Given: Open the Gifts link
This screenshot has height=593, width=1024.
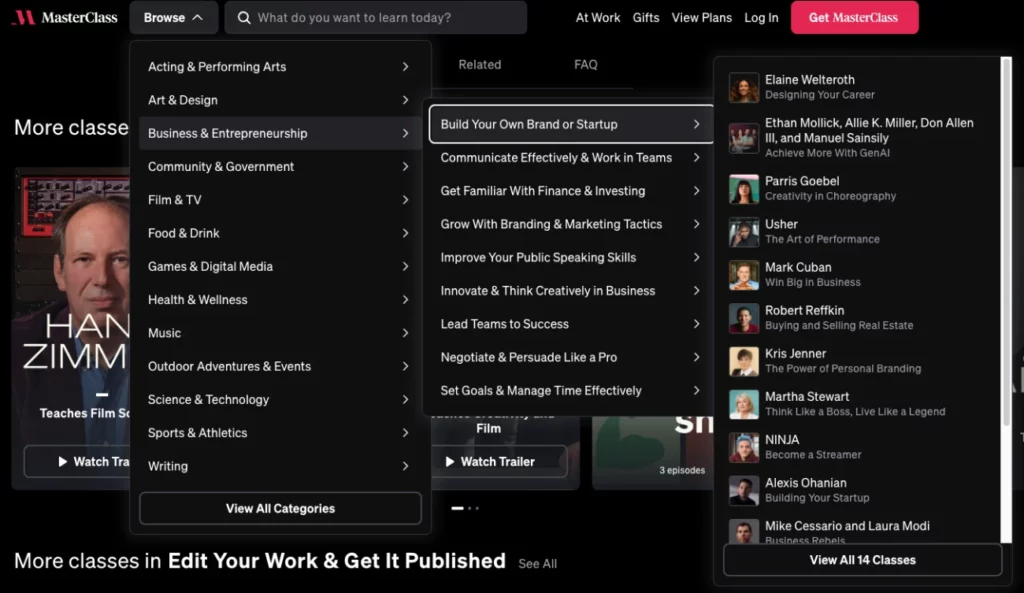Looking at the screenshot, I should (646, 18).
